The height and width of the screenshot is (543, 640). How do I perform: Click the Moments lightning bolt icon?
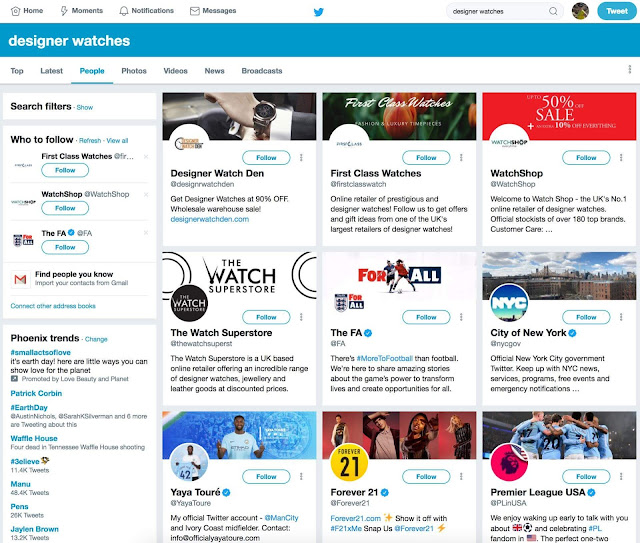(x=64, y=11)
